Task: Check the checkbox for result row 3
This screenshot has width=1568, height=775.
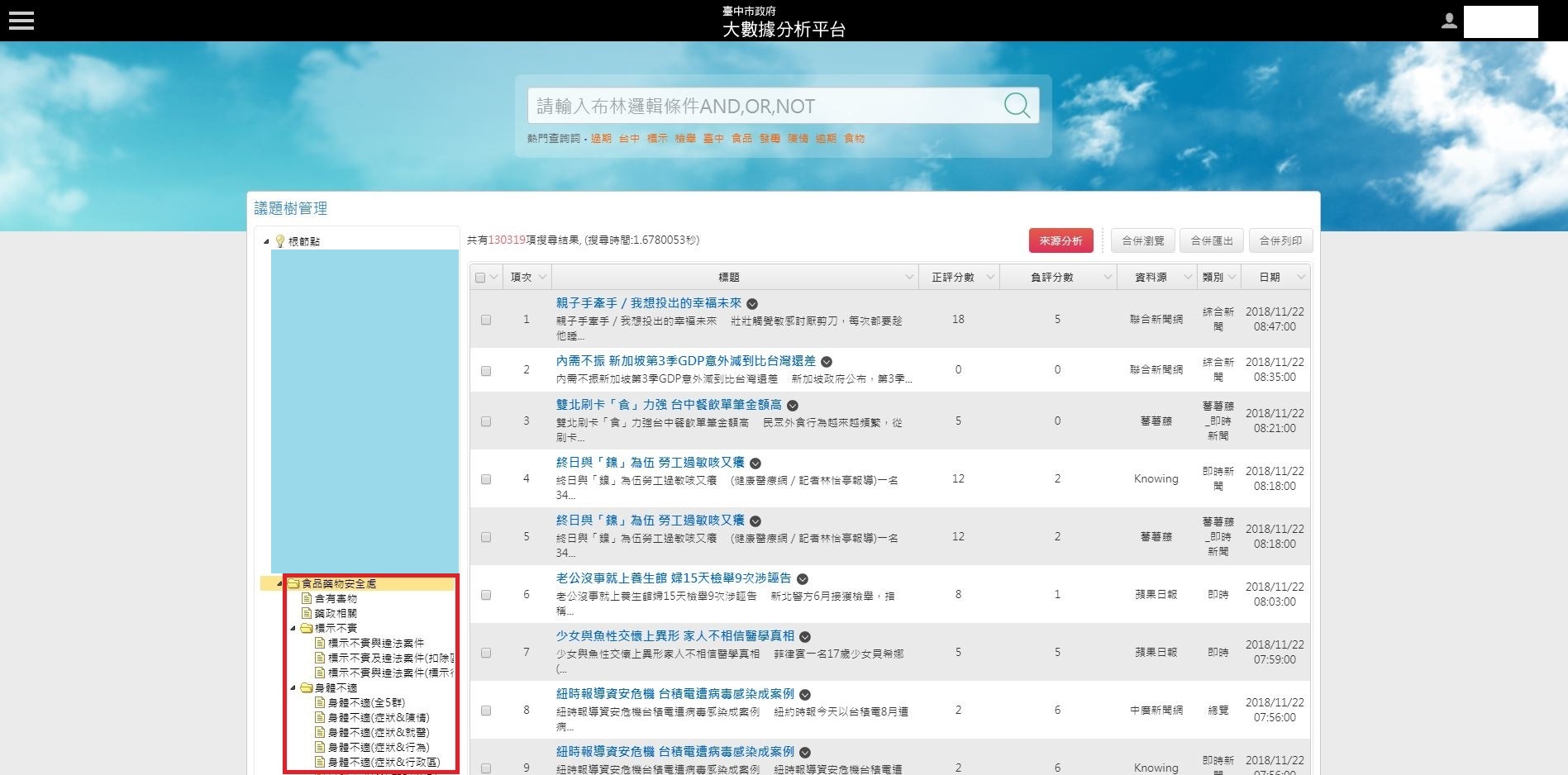Action: coord(486,421)
